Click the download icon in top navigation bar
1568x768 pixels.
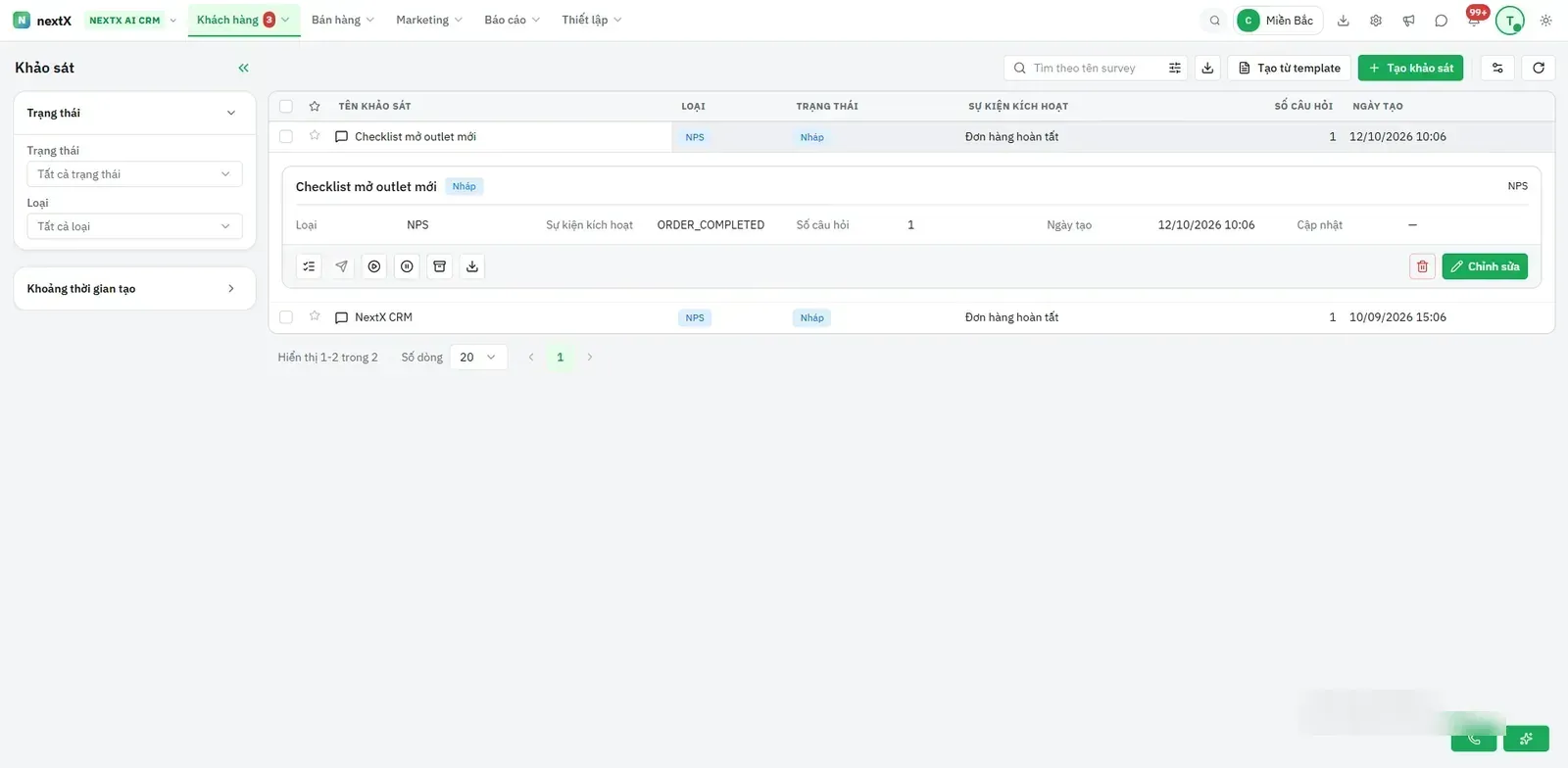(1344, 21)
